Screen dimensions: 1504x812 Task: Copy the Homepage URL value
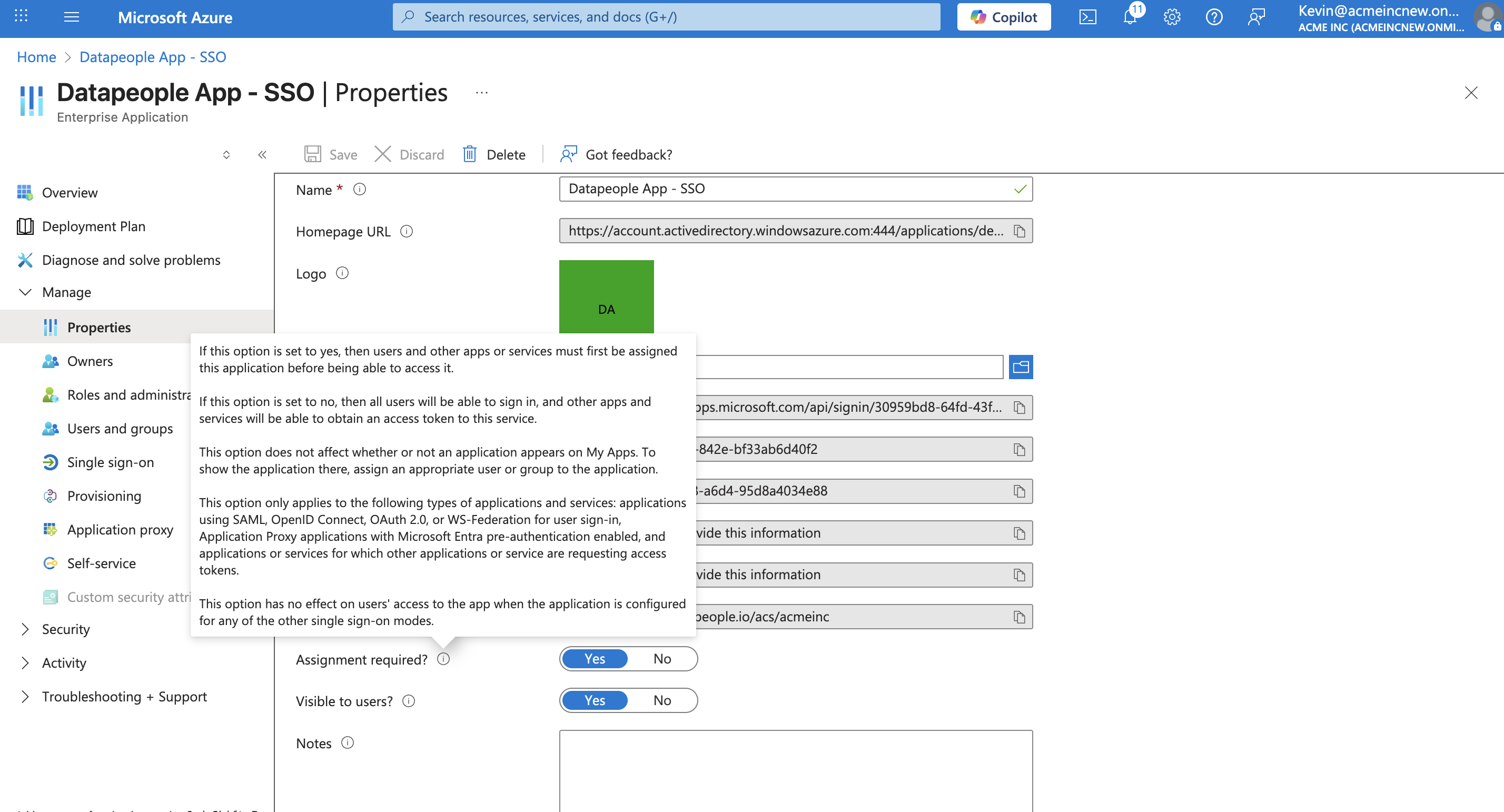tap(1020, 231)
